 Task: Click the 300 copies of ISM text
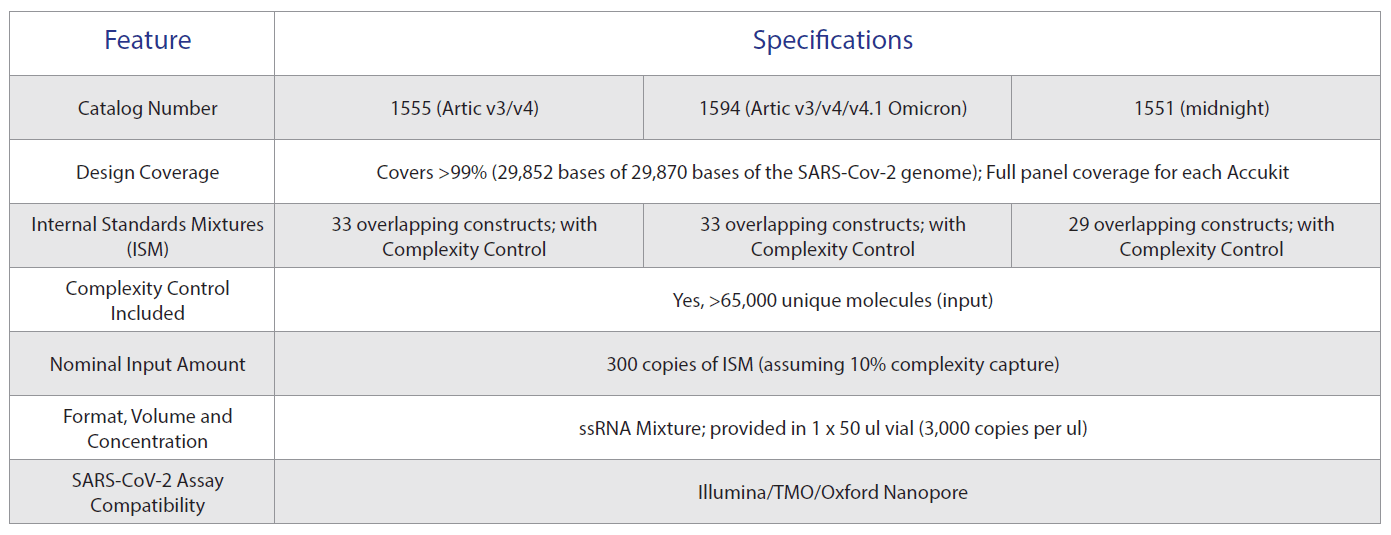(x=833, y=364)
